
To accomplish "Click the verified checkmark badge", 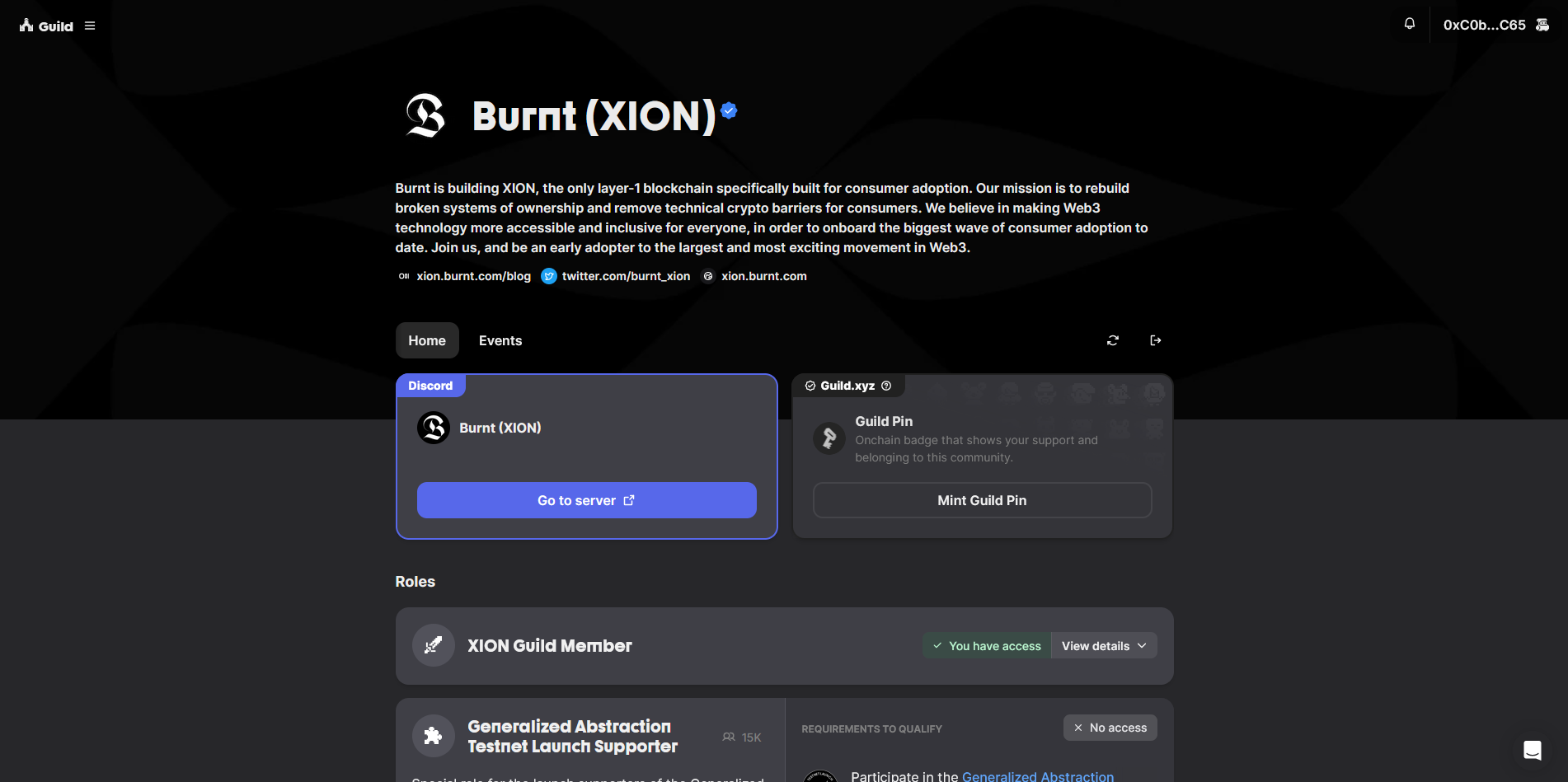I will coord(729,110).
